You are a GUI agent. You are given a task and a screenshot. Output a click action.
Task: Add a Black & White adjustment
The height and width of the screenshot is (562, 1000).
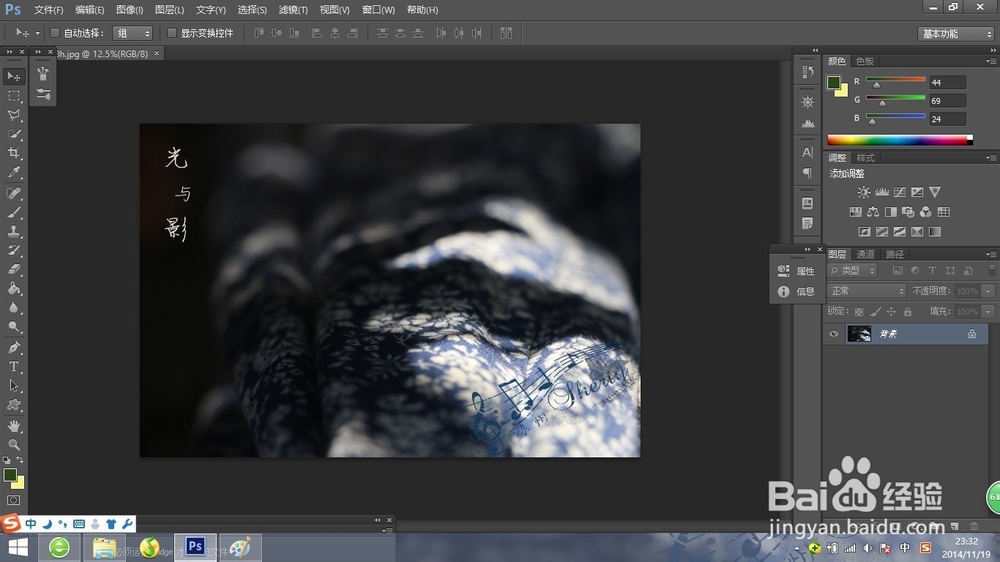890,212
